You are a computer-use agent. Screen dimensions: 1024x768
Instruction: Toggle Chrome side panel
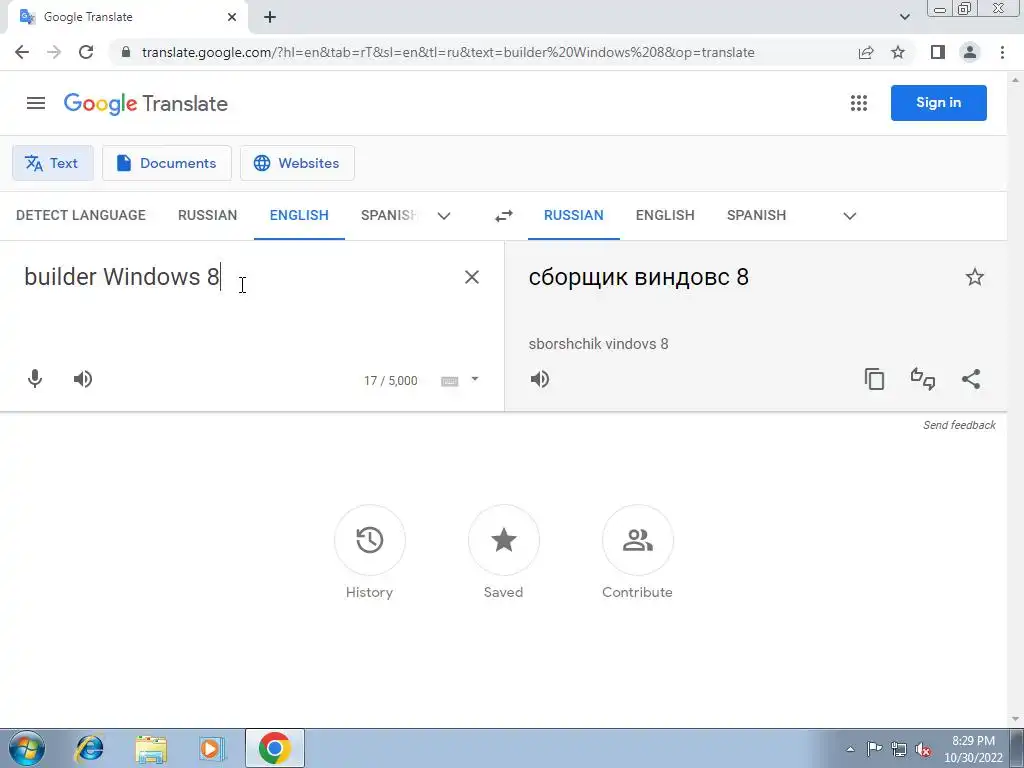click(x=938, y=52)
